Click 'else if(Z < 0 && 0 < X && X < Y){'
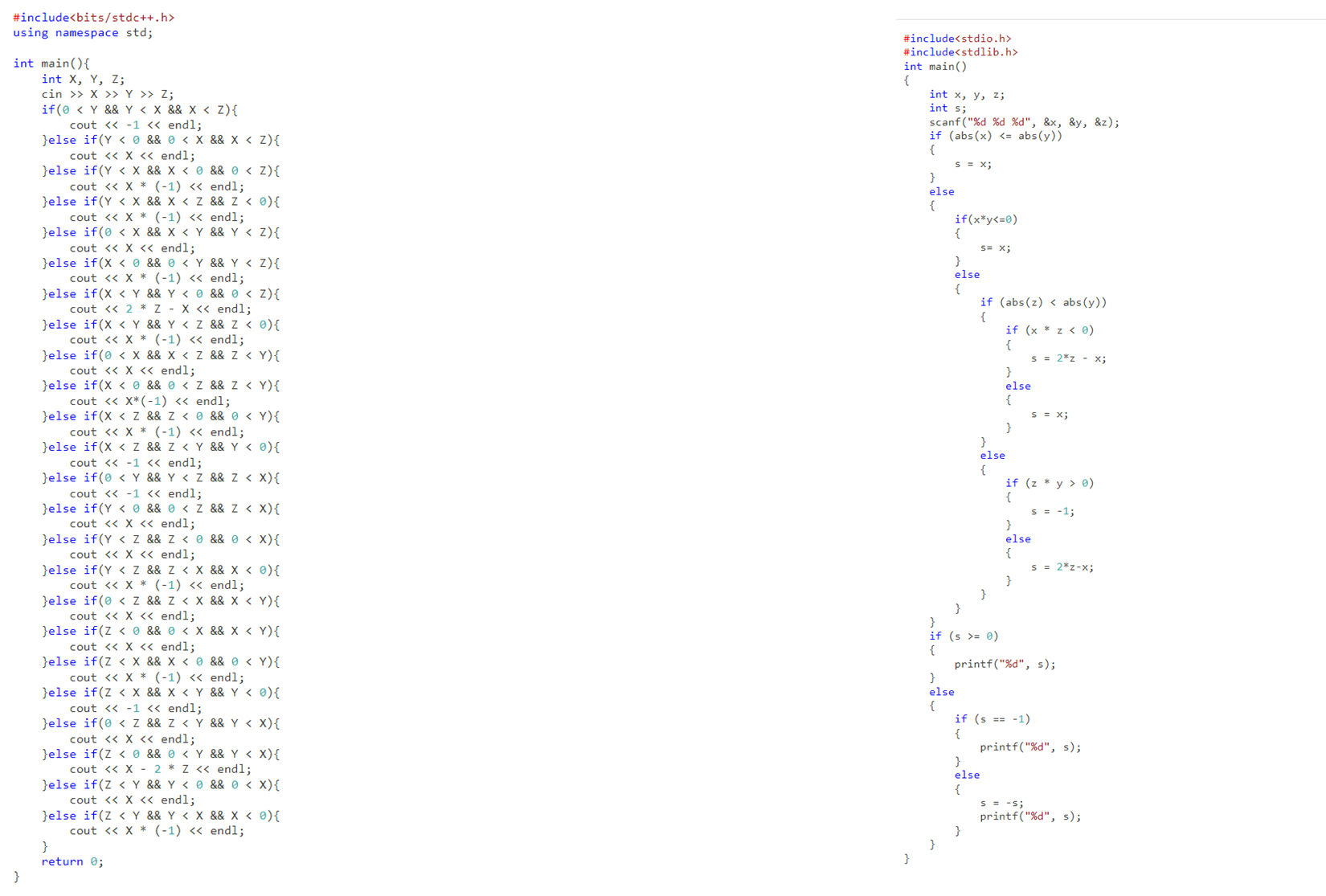Screen dimensions: 1326x896 (x=164, y=632)
